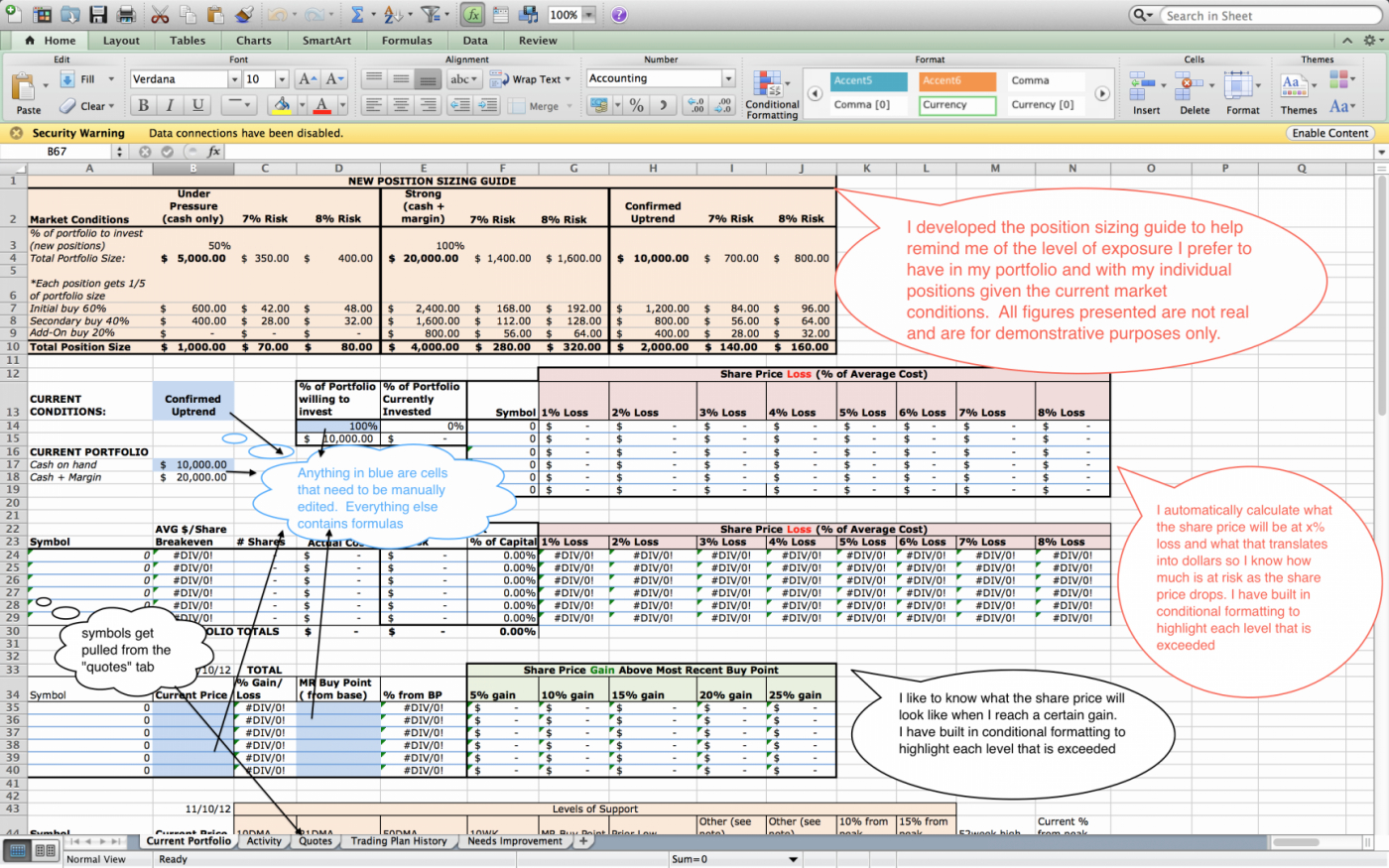Apply the Accent6 orange cell style
The image size is (1389, 868).
coord(958,81)
